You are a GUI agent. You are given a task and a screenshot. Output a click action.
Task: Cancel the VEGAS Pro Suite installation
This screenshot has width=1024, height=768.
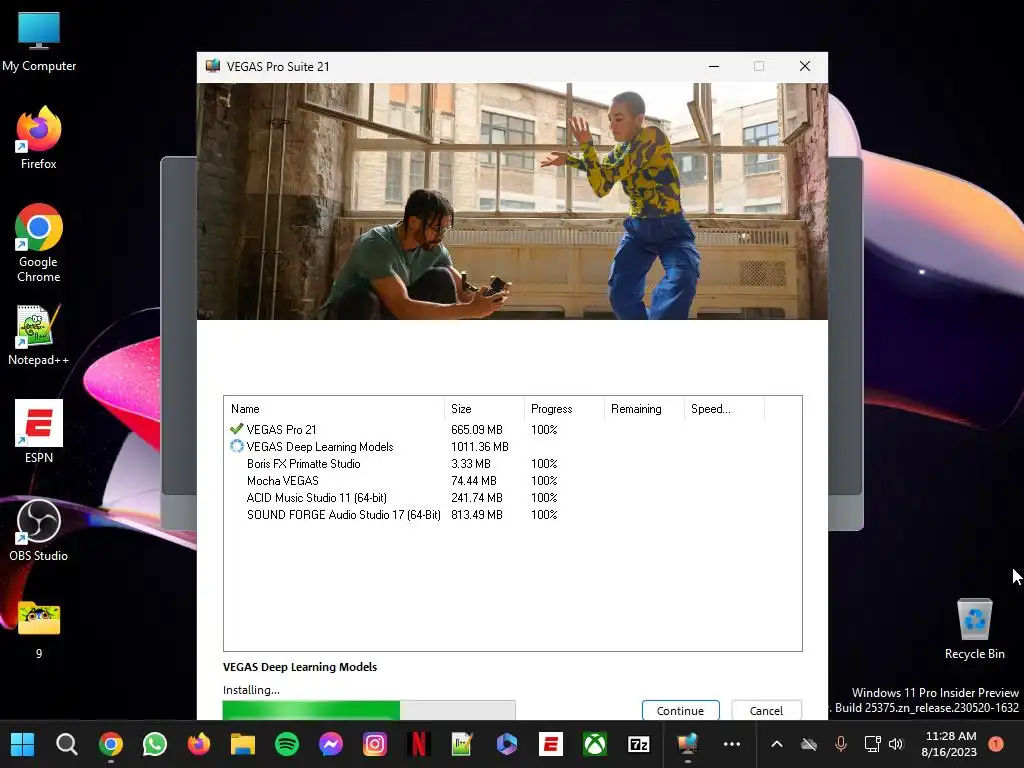[x=766, y=711]
